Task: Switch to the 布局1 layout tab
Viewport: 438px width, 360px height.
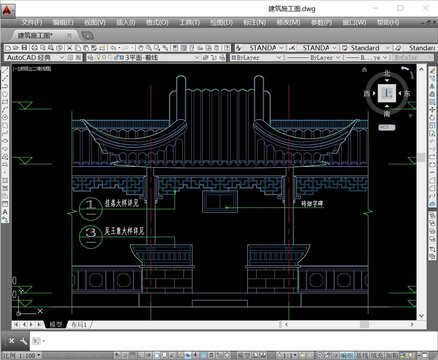Action: pos(79,324)
